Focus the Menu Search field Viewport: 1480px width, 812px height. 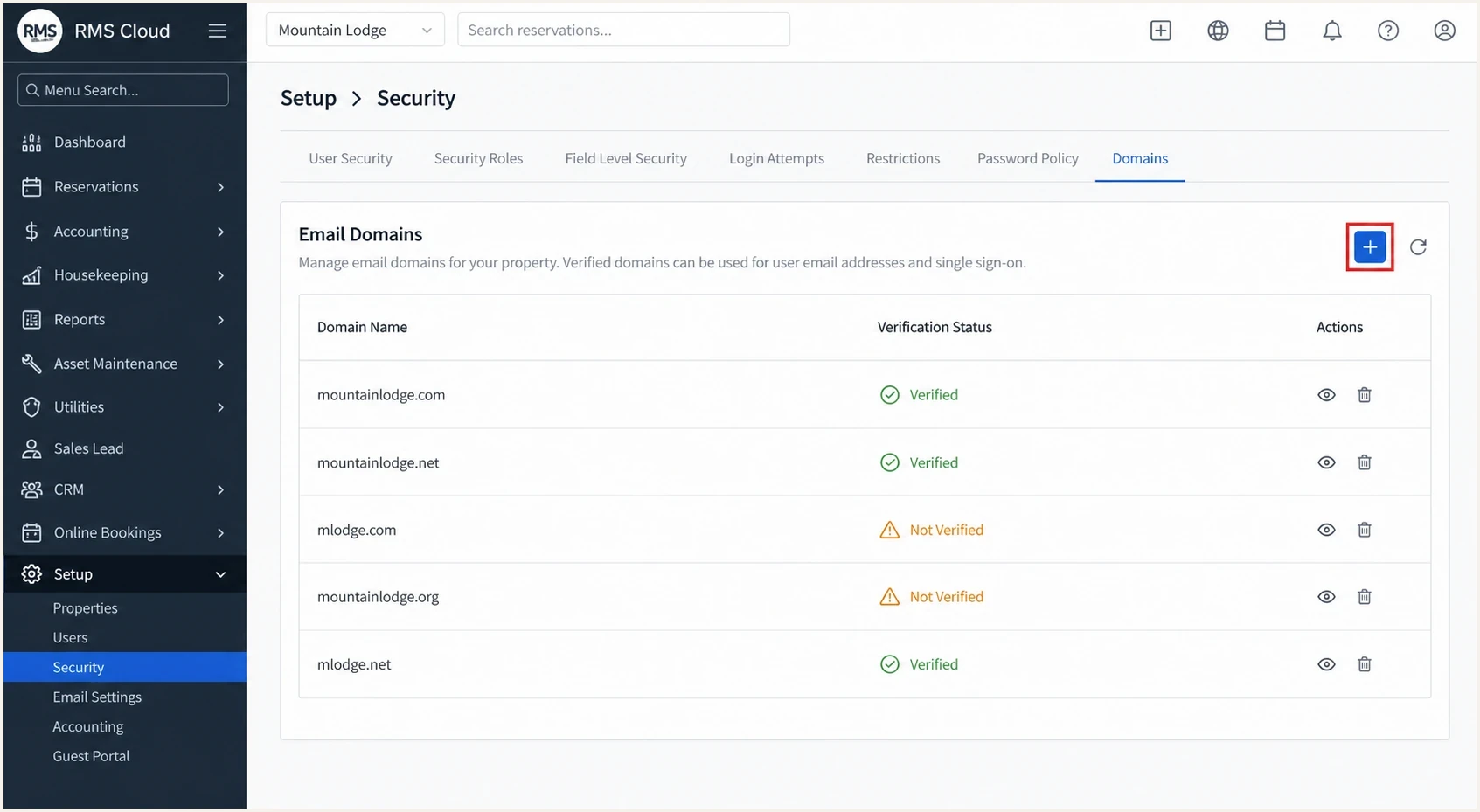123,90
